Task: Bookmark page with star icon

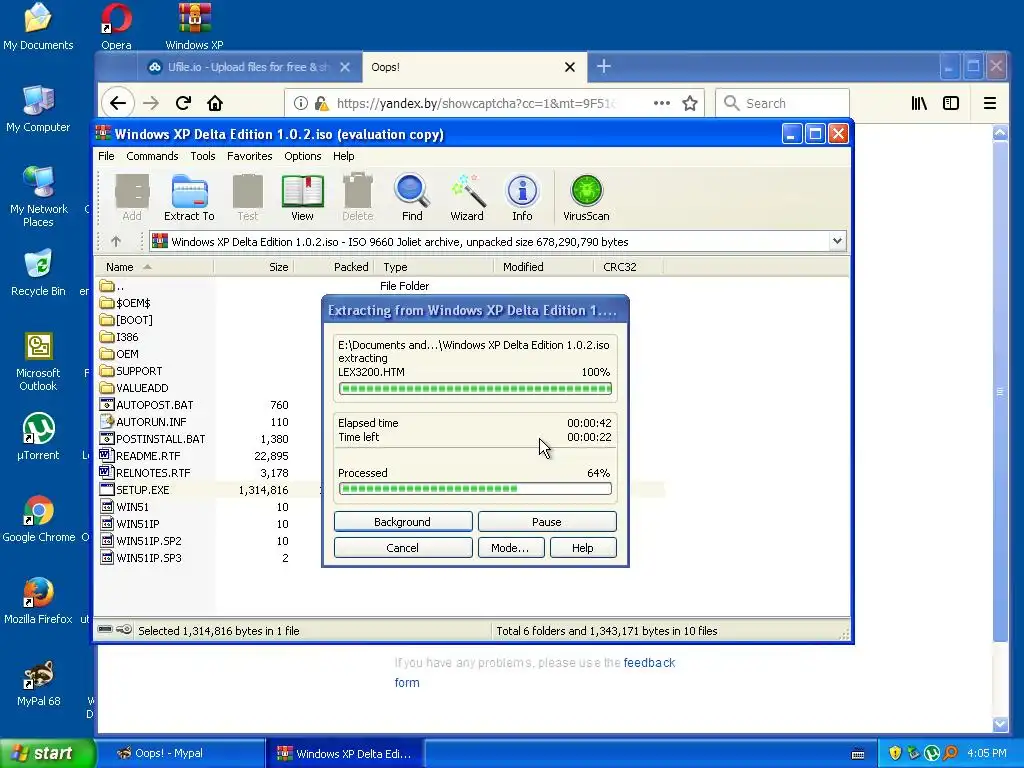Action: [690, 103]
